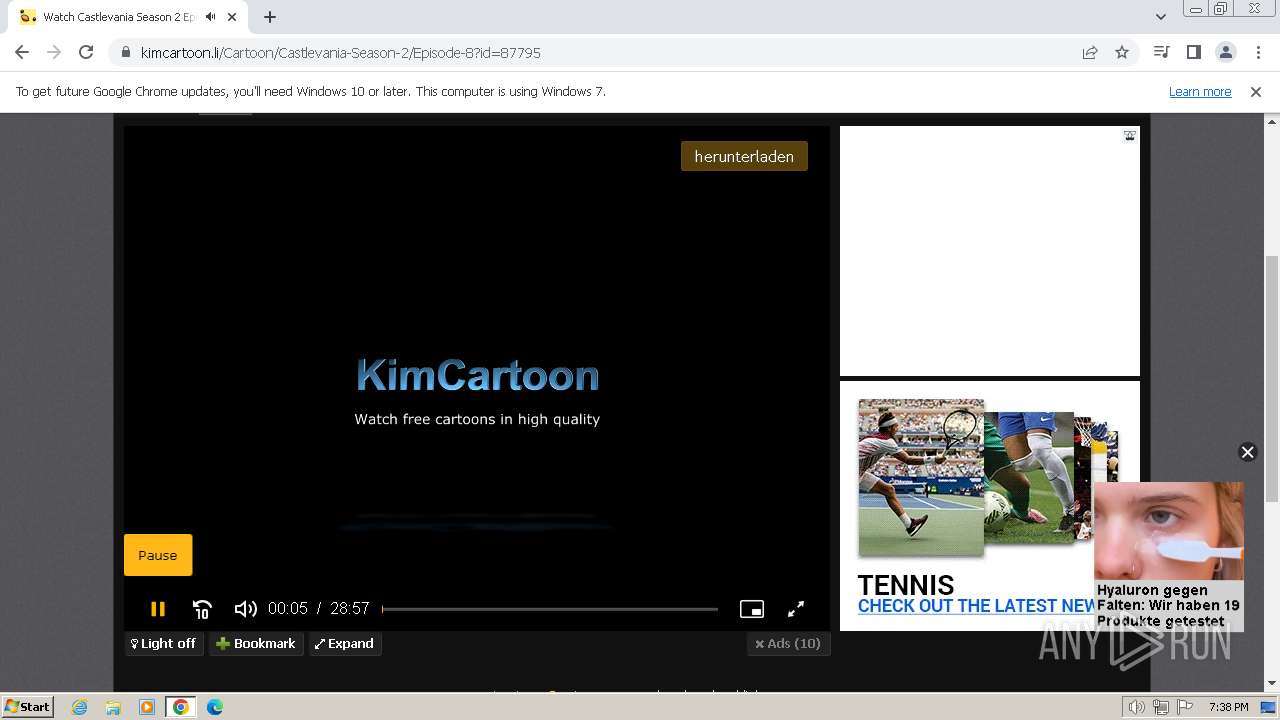1280x720 pixels.
Task: Open the tab search dropdown
Action: [1160, 17]
